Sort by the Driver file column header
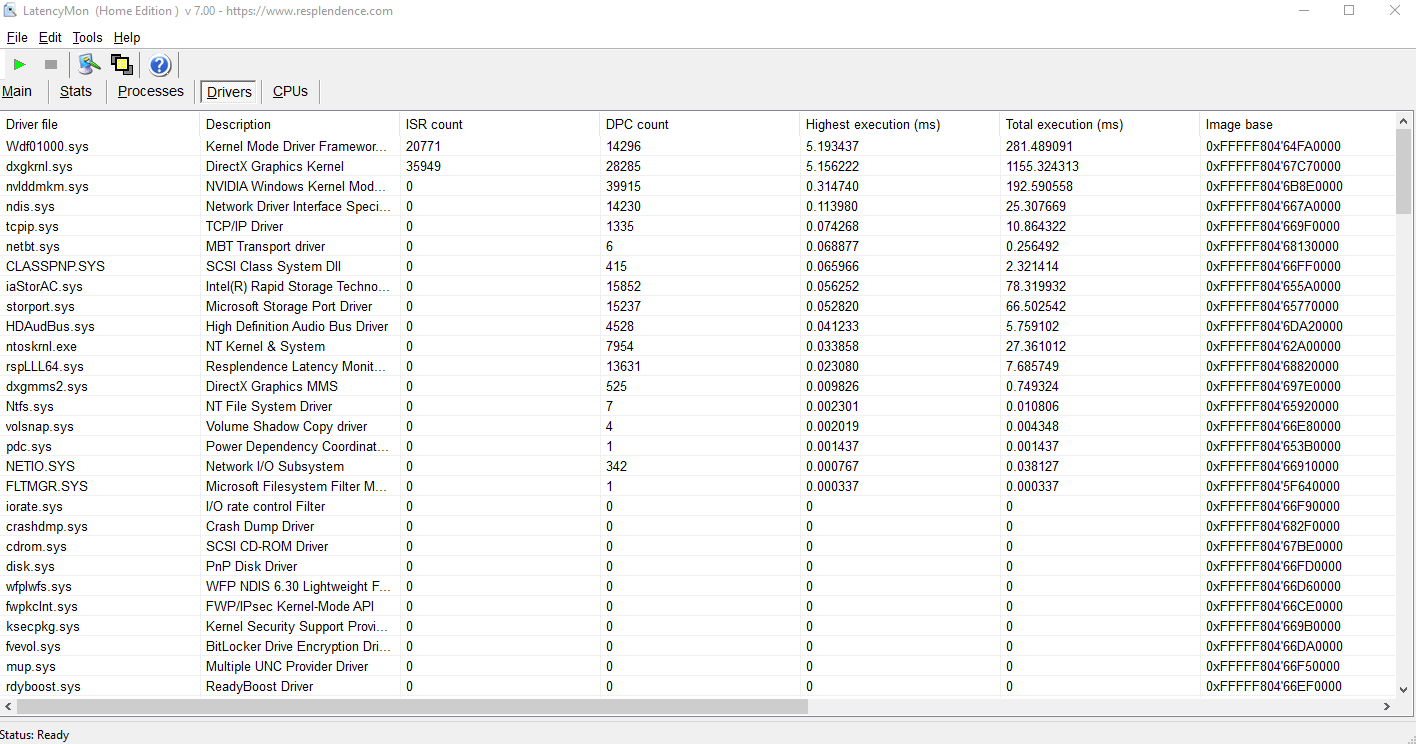This screenshot has height=744, width=1416. point(100,124)
